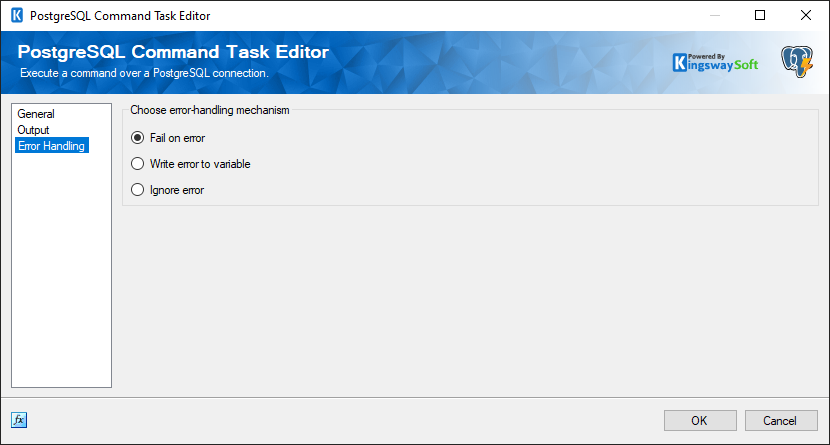The width and height of the screenshot is (830, 445).
Task: Click the "PostgreSQL Command Task Editor" banner heading
Action: [173, 52]
